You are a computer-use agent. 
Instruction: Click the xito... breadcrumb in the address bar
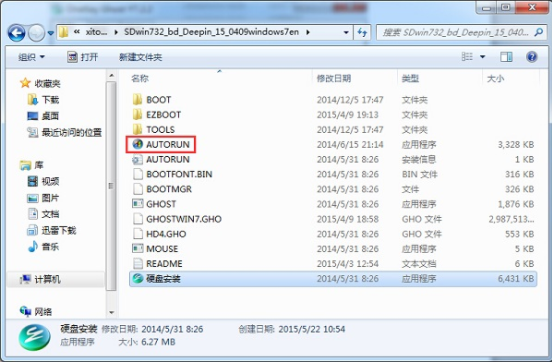coord(96,32)
